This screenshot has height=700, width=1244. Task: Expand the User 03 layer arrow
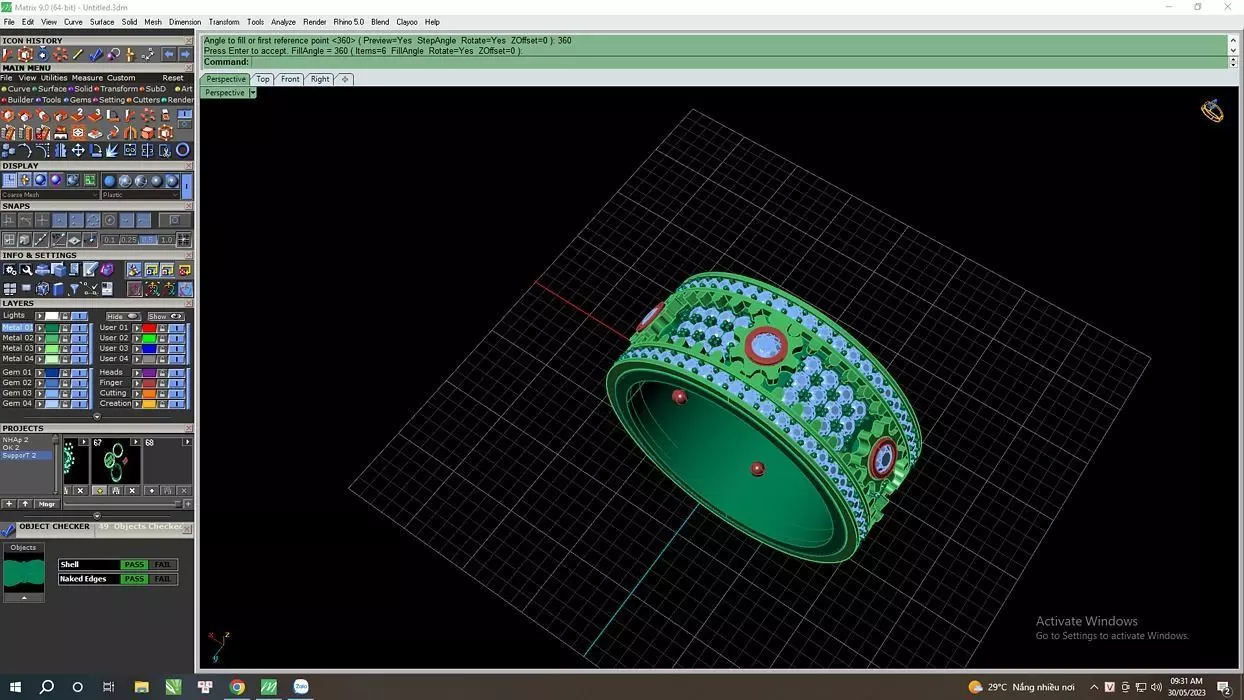[137, 348]
